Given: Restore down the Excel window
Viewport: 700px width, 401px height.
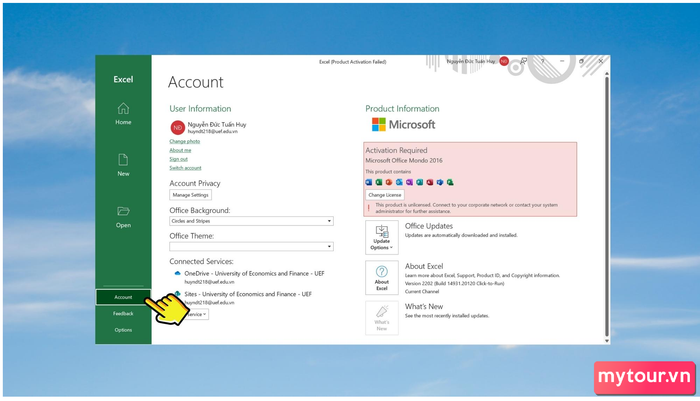Looking at the screenshot, I should click(581, 61).
